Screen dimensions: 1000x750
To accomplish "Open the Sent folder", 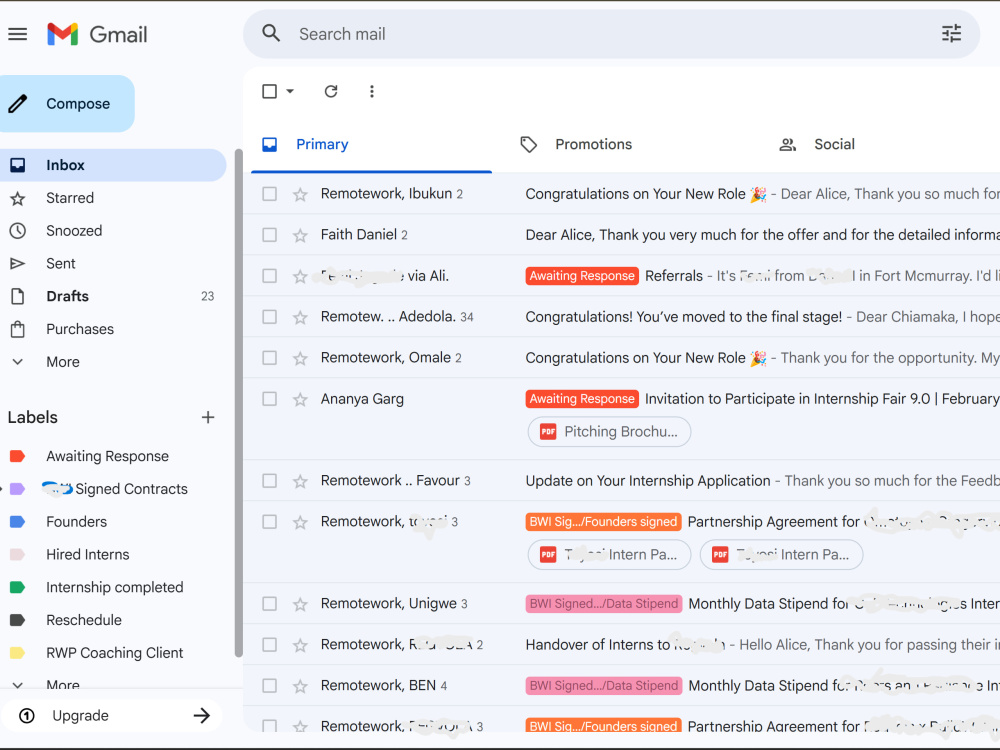I will pos(113,263).
